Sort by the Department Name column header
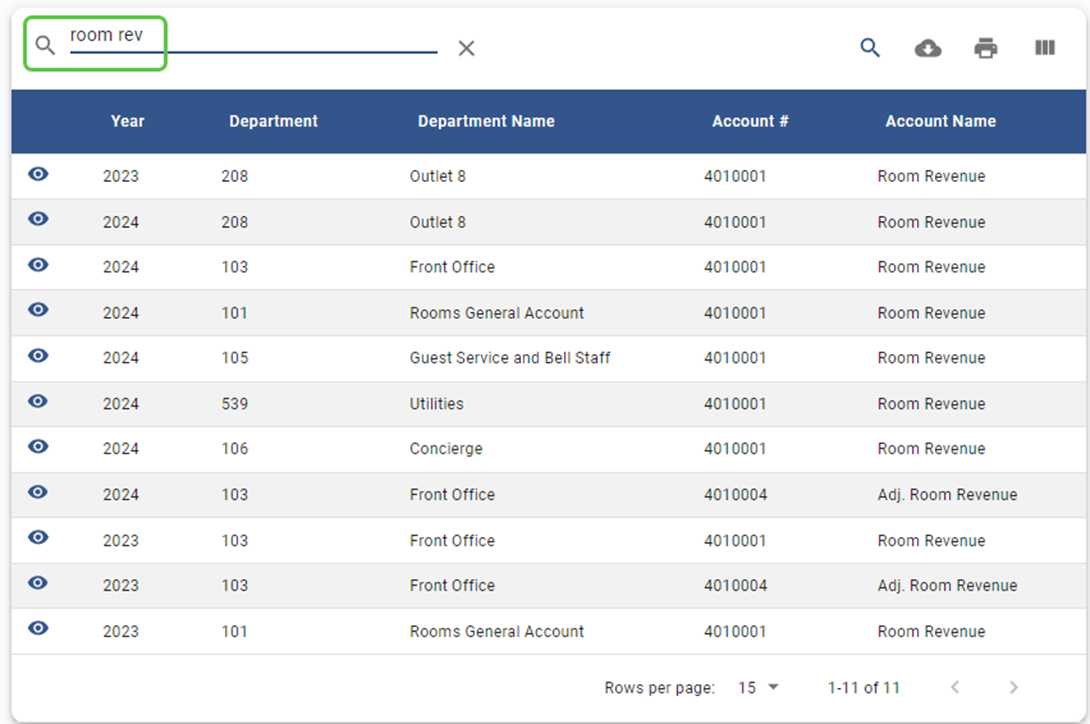The height and width of the screenshot is (724, 1090). pyautogui.click(x=486, y=121)
